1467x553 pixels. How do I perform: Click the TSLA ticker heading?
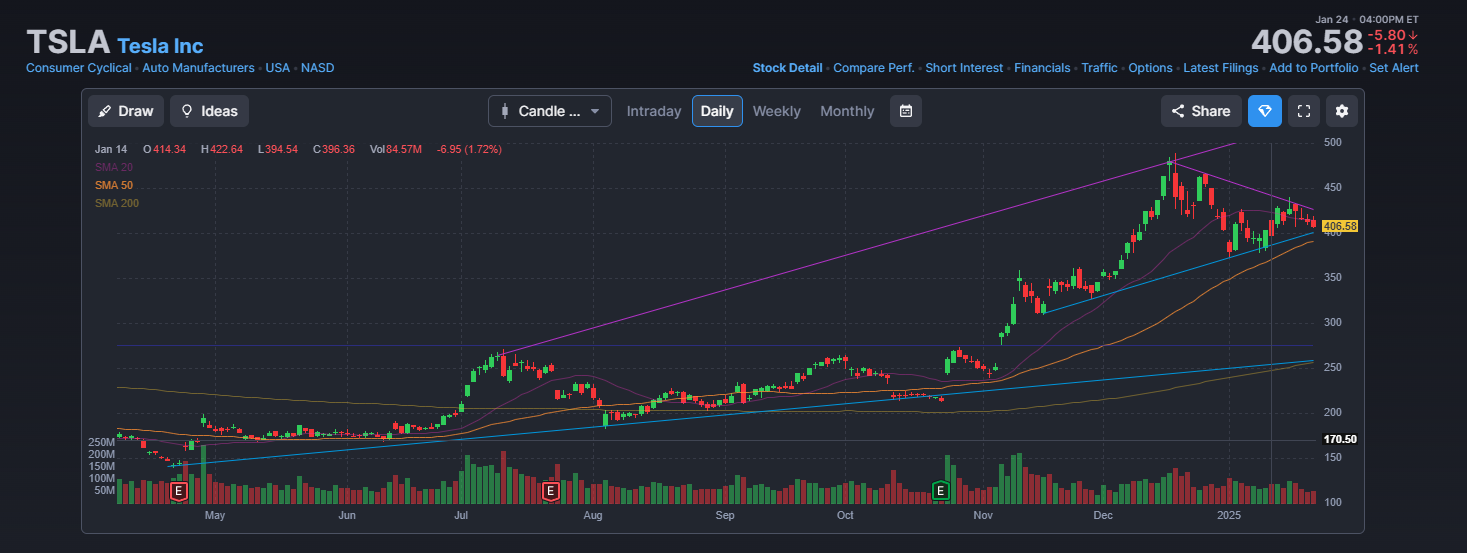pyautogui.click(x=68, y=43)
